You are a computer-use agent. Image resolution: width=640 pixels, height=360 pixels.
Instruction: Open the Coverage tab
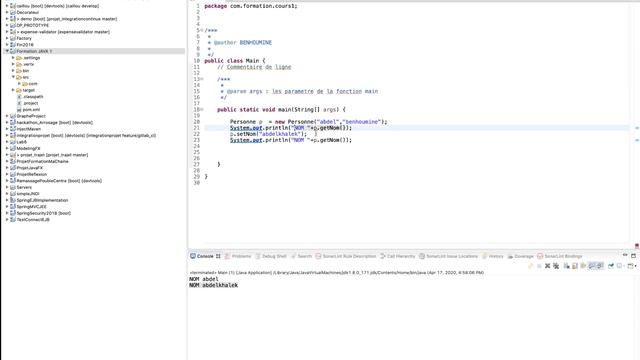coord(520,256)
